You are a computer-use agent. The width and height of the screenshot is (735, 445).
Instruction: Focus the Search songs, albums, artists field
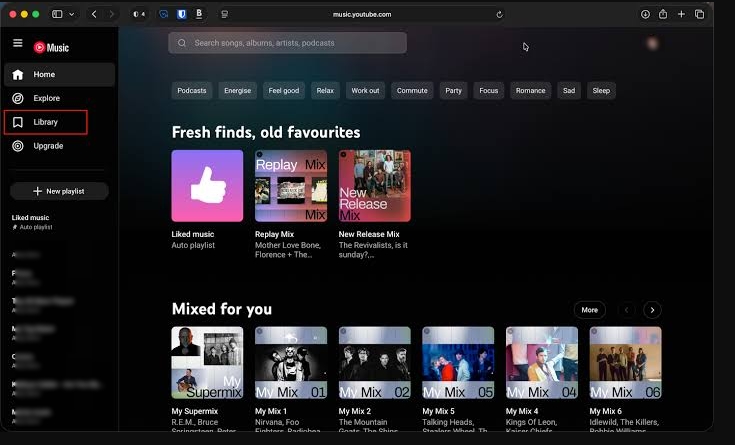coord(287,43)
